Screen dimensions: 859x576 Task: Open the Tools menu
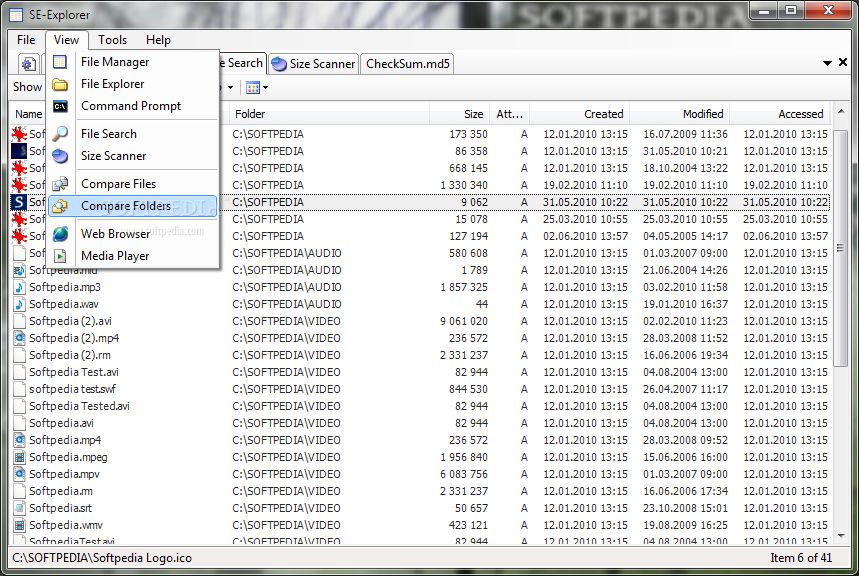pyautogui.click(x=112, y=40)
